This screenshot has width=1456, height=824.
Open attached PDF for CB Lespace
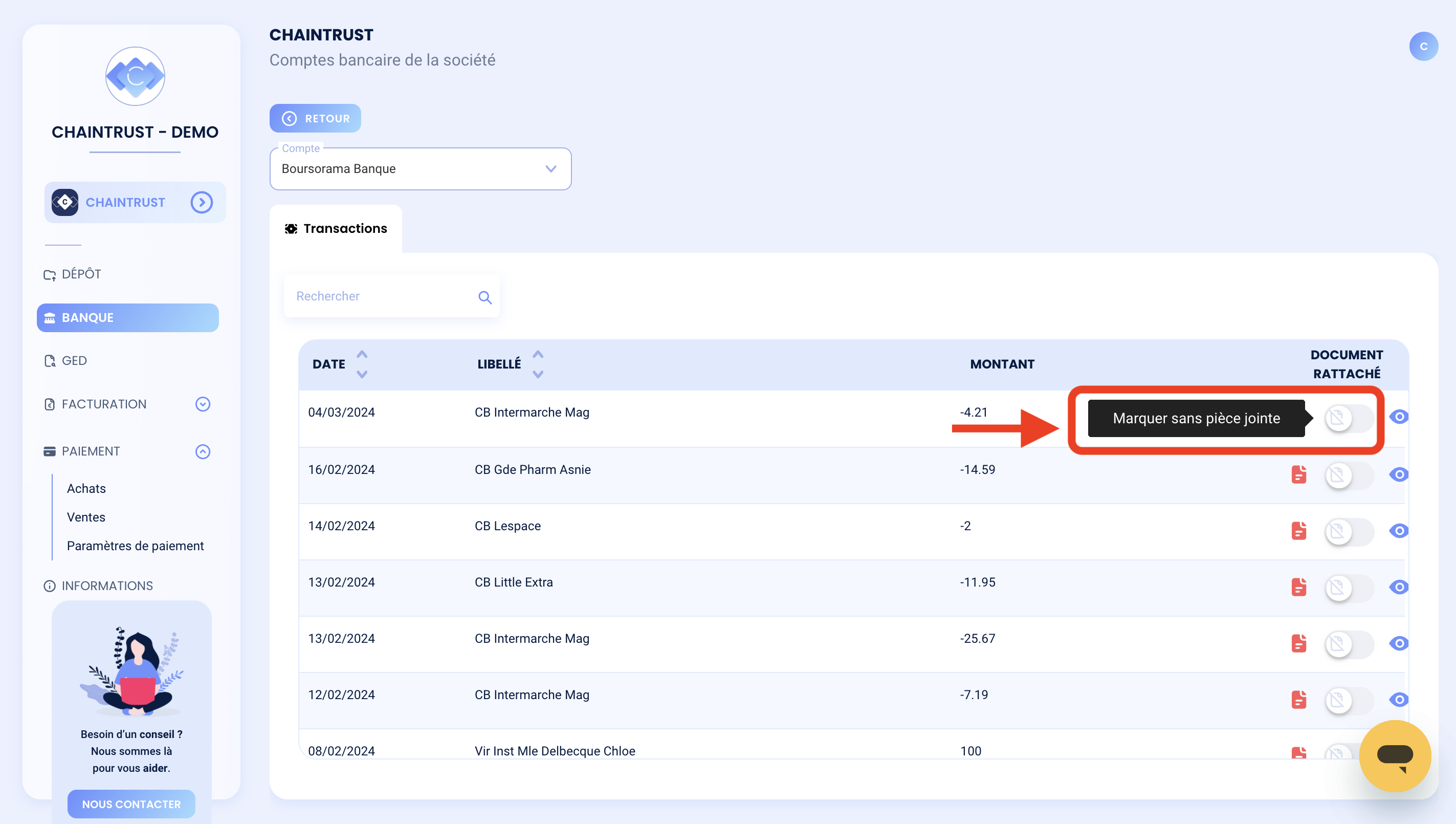(1299, 531)
